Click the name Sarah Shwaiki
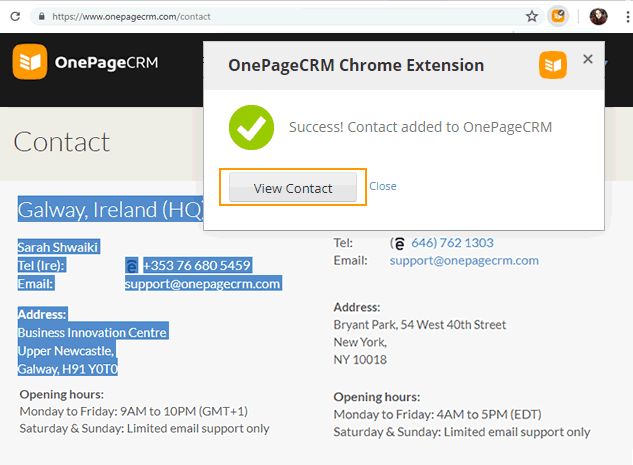Viewport: 633px width, 465px height. pyautogui.click(x=58, y=247)
